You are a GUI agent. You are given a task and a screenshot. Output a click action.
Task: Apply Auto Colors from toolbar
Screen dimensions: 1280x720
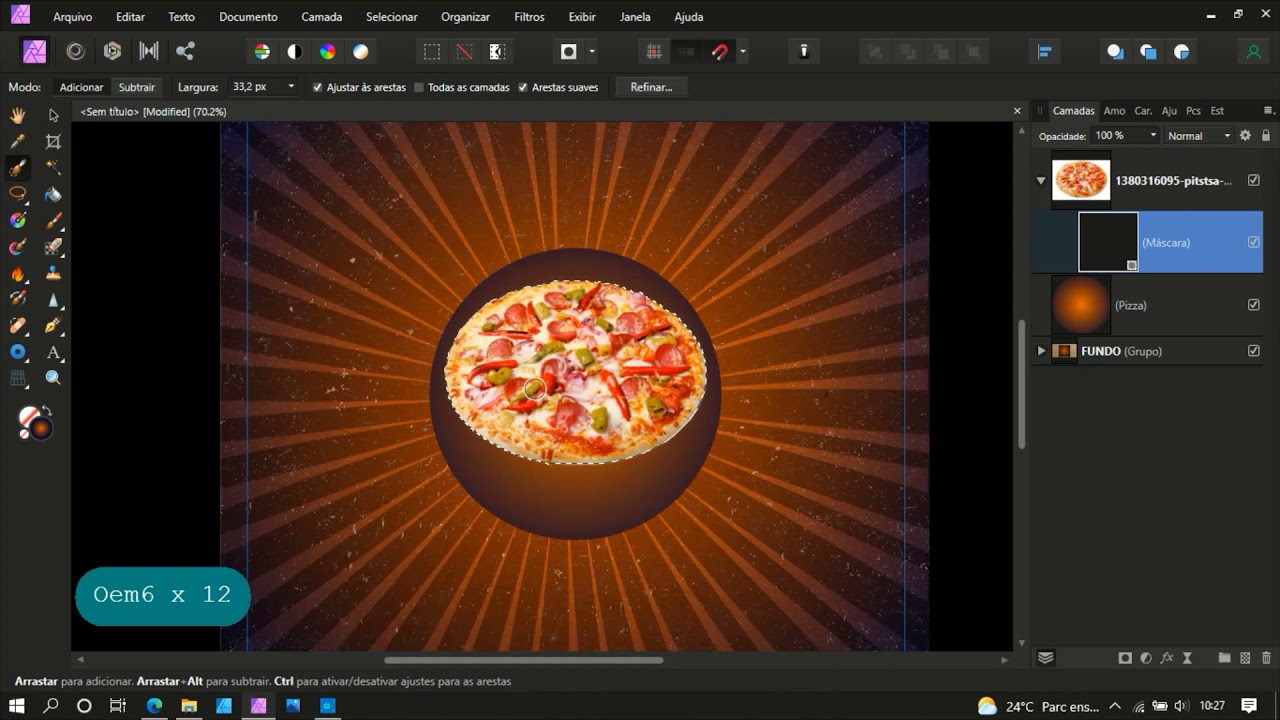pyautogui.click(x=328, y=52)
